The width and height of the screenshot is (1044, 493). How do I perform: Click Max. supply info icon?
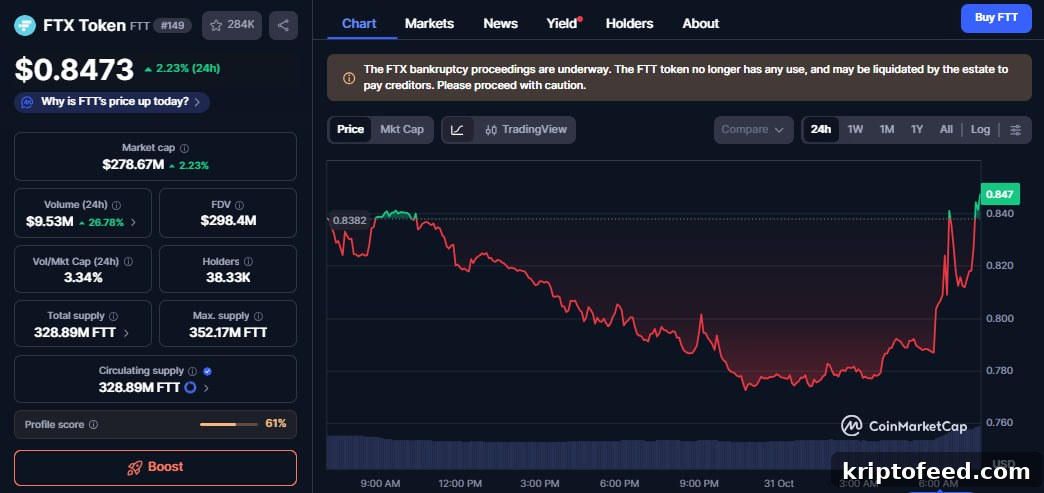(x=258, y=316)
